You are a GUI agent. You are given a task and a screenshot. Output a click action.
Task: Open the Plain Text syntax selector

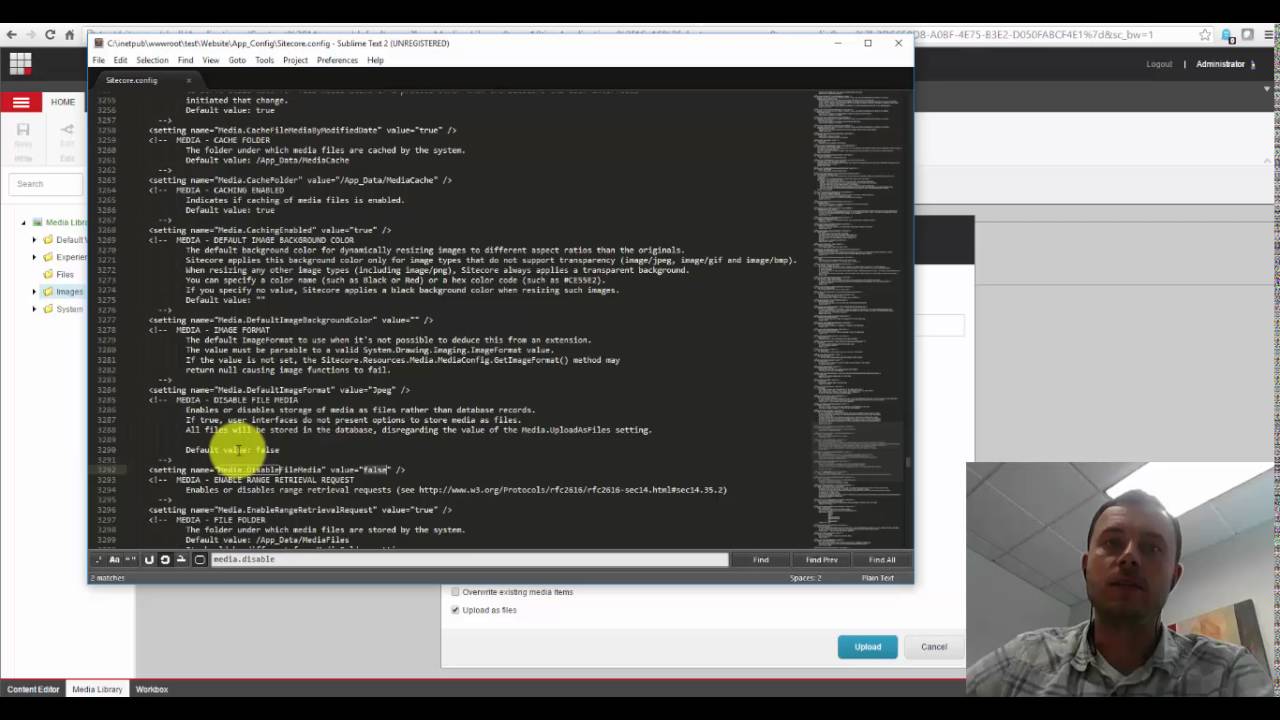(878, 578)
